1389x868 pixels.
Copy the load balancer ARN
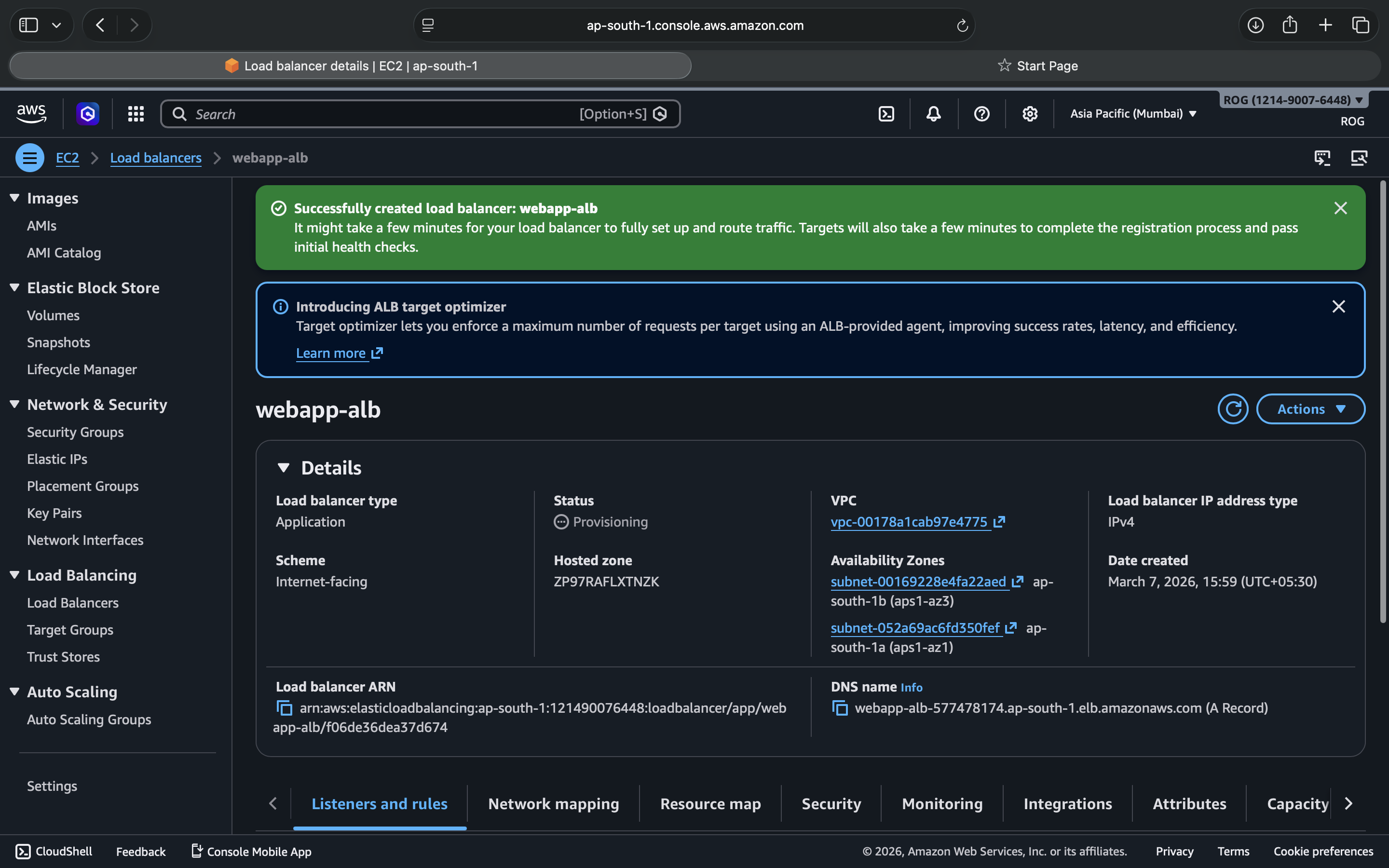(285, 708)
